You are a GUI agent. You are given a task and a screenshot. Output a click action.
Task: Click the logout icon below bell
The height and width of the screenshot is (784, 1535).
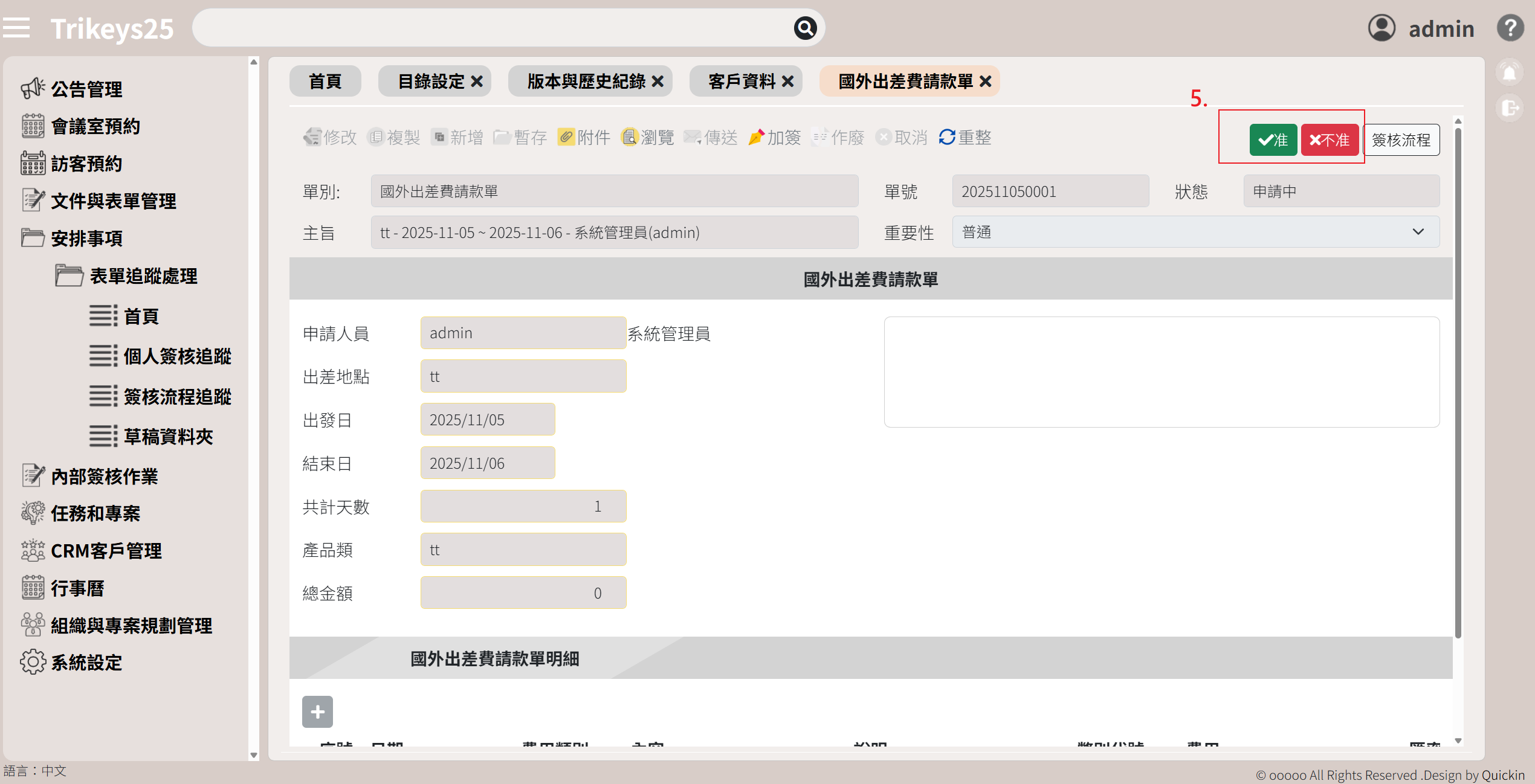1509,108
